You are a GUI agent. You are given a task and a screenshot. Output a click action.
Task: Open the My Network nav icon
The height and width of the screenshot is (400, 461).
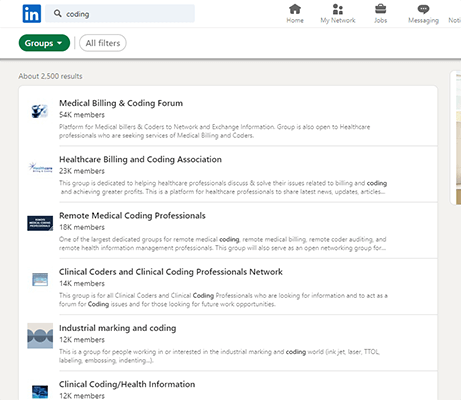pos(338,14)
